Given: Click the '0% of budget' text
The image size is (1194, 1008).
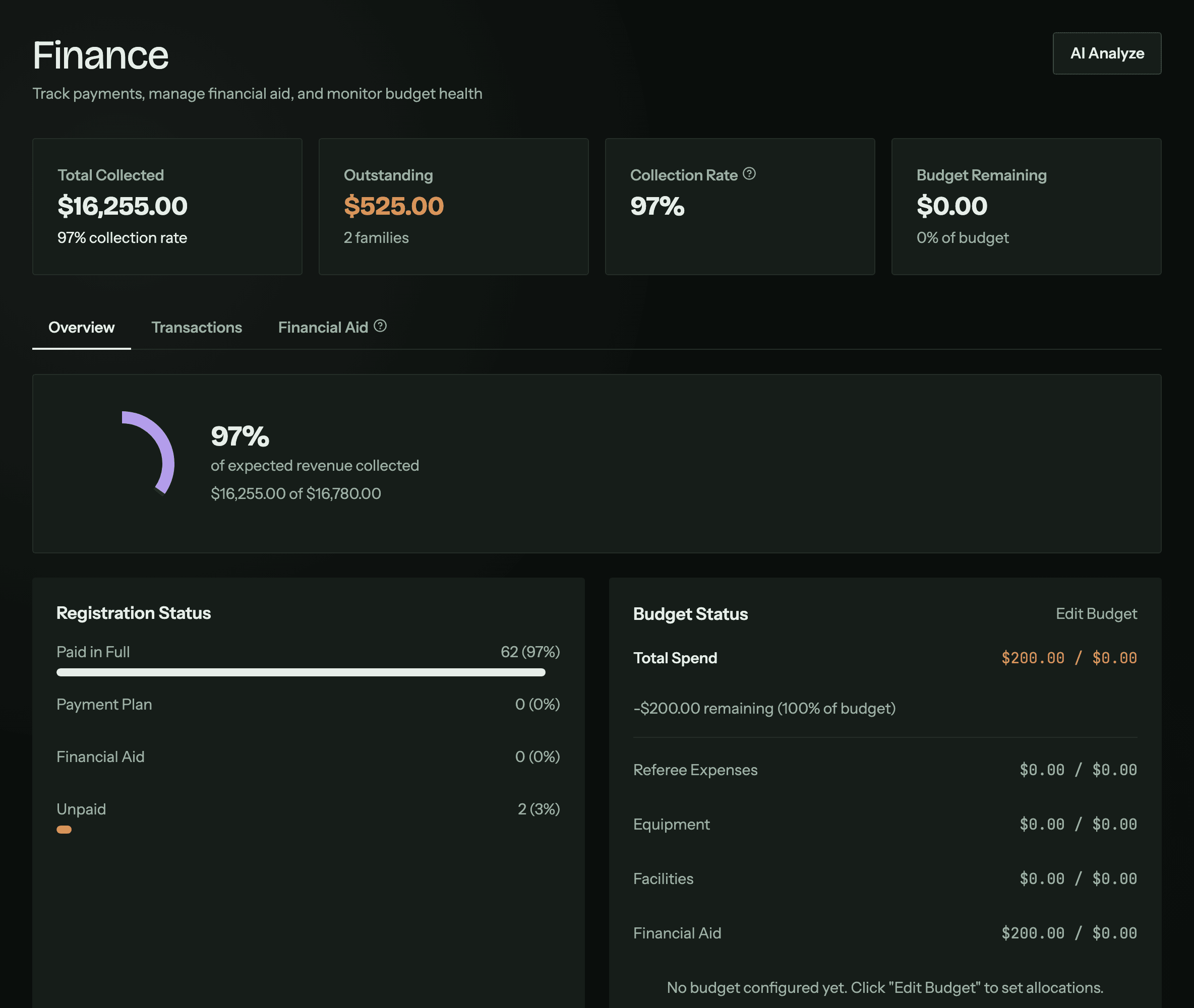Looking at the screenshot, I should [963, 238].
